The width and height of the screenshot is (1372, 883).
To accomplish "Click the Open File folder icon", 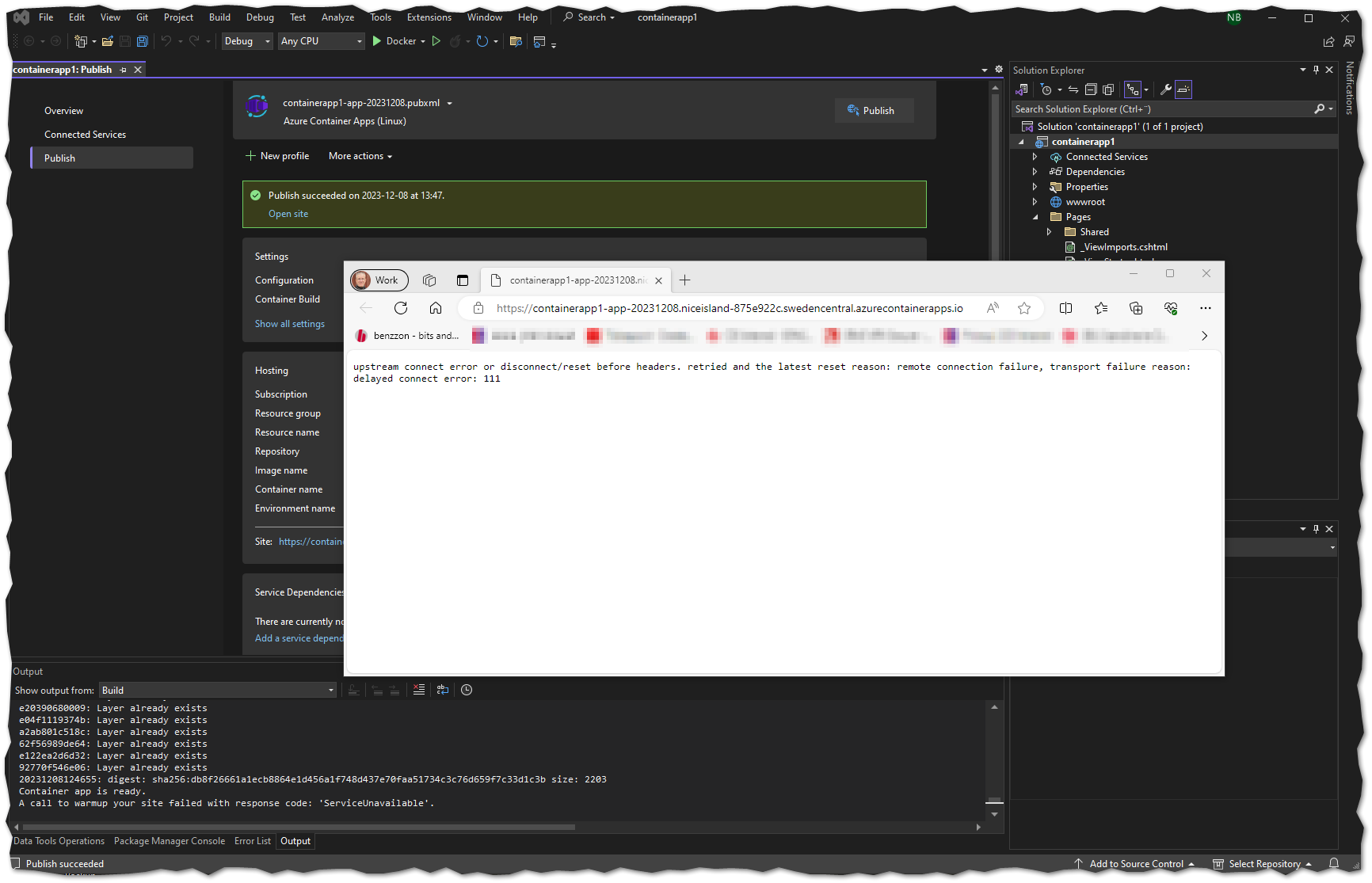I will 108,41.
